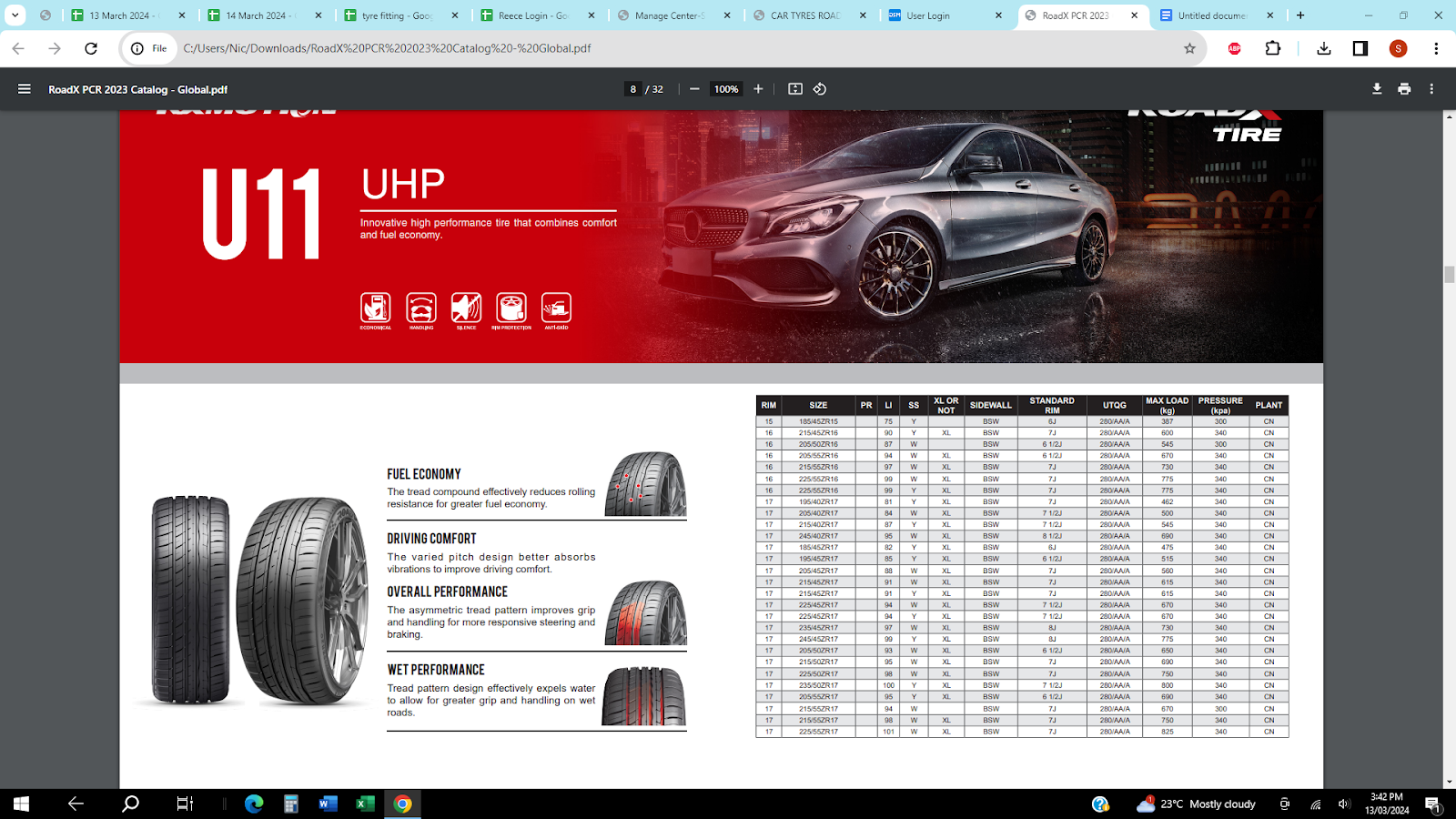This screenshot has width=1456, height=819.
Task: Click the Silence feature icon on banner
Action: point(466,310)
